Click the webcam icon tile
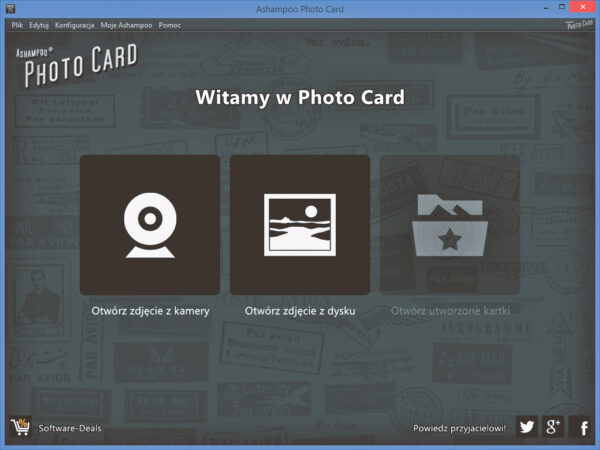This screenshot has width=600, height=450. [x=150, y=225]
